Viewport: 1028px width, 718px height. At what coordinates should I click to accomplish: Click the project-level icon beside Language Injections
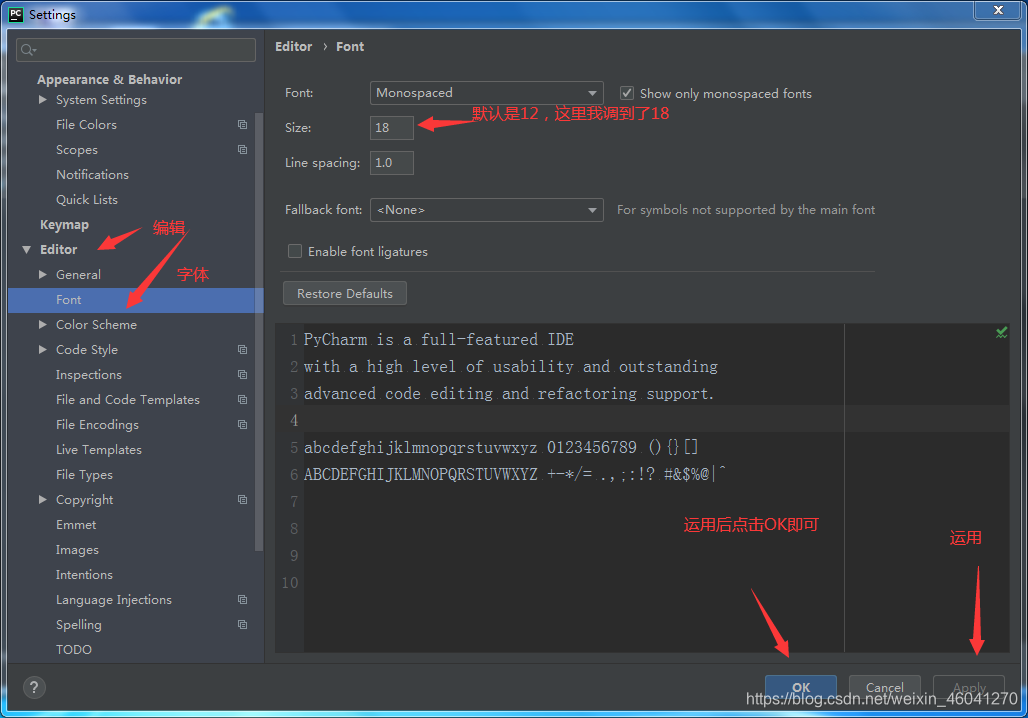[243, 599]
